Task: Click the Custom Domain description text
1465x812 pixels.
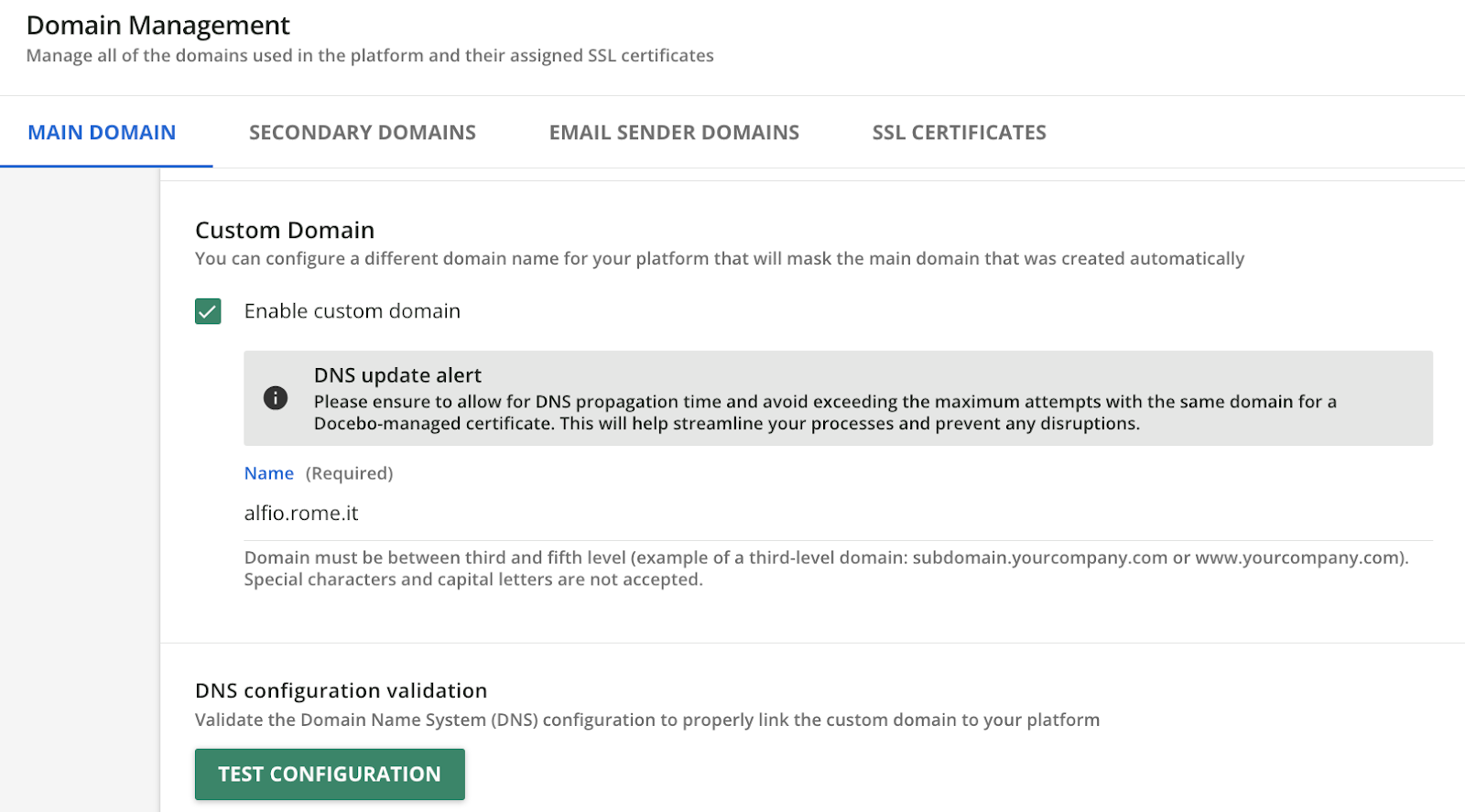Action: click(x=719, y=259)
